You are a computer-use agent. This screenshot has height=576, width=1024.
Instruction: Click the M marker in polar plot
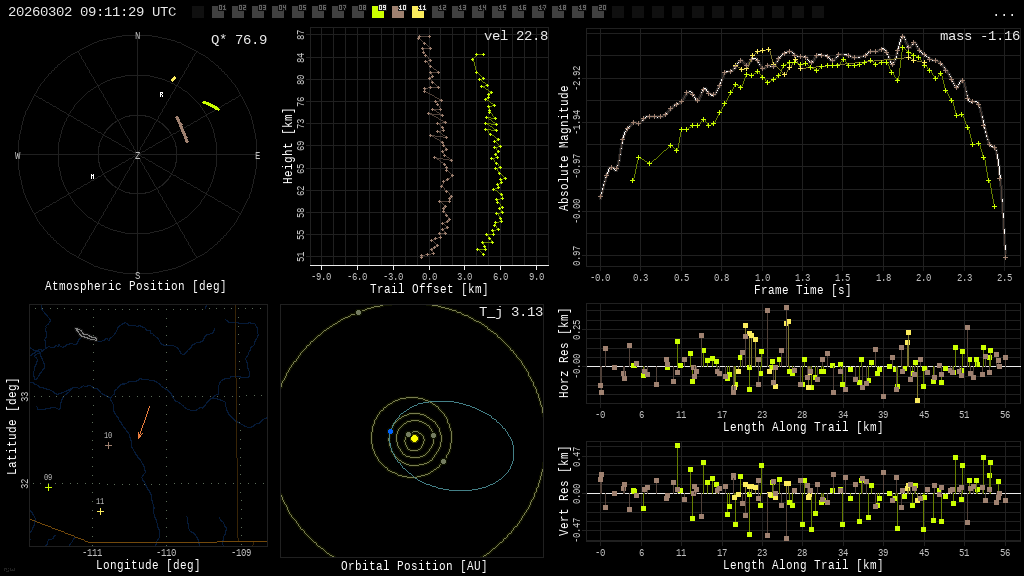click(x=93, y=177)
